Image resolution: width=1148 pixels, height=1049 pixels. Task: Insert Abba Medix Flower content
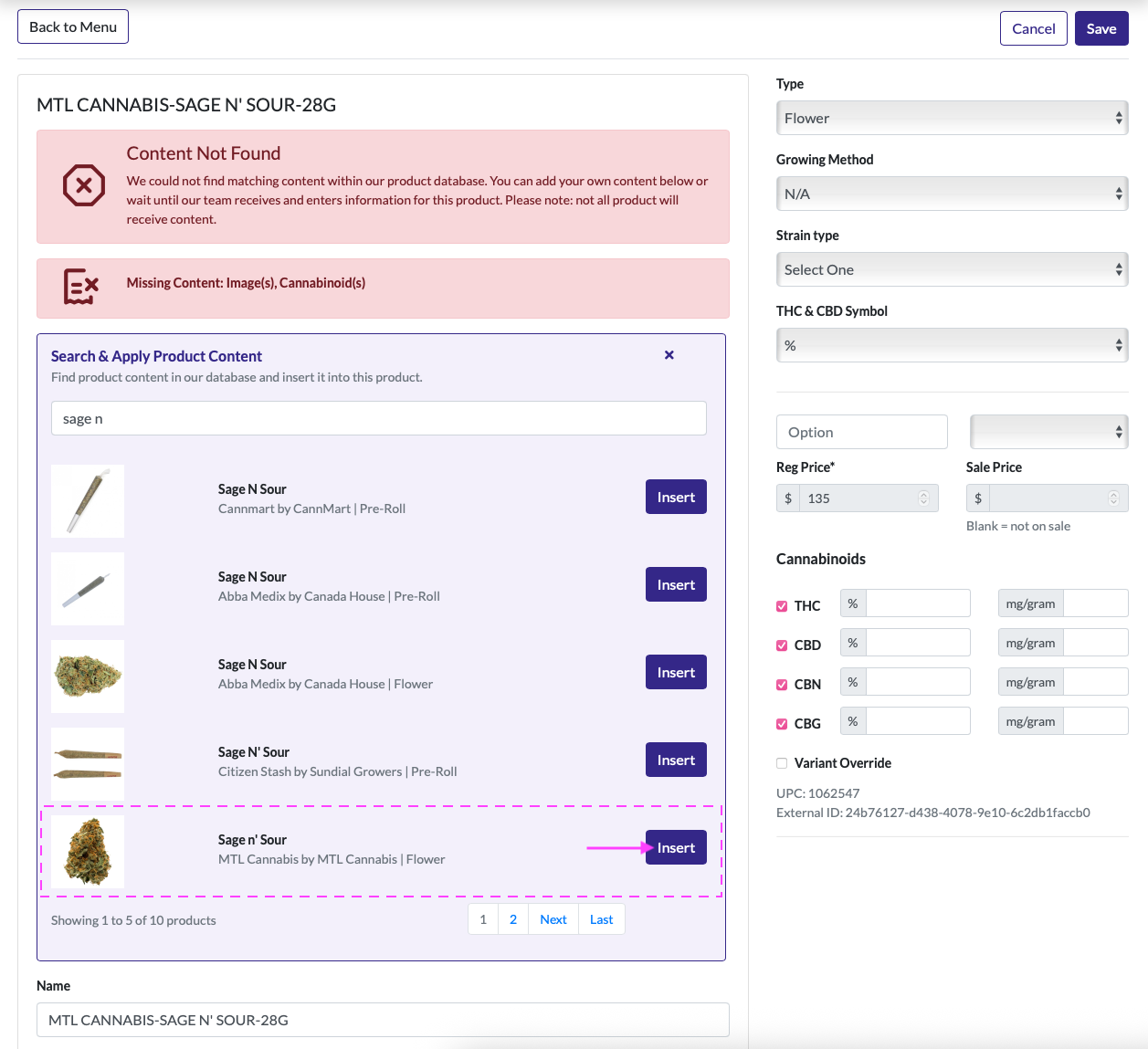(676, 672)
